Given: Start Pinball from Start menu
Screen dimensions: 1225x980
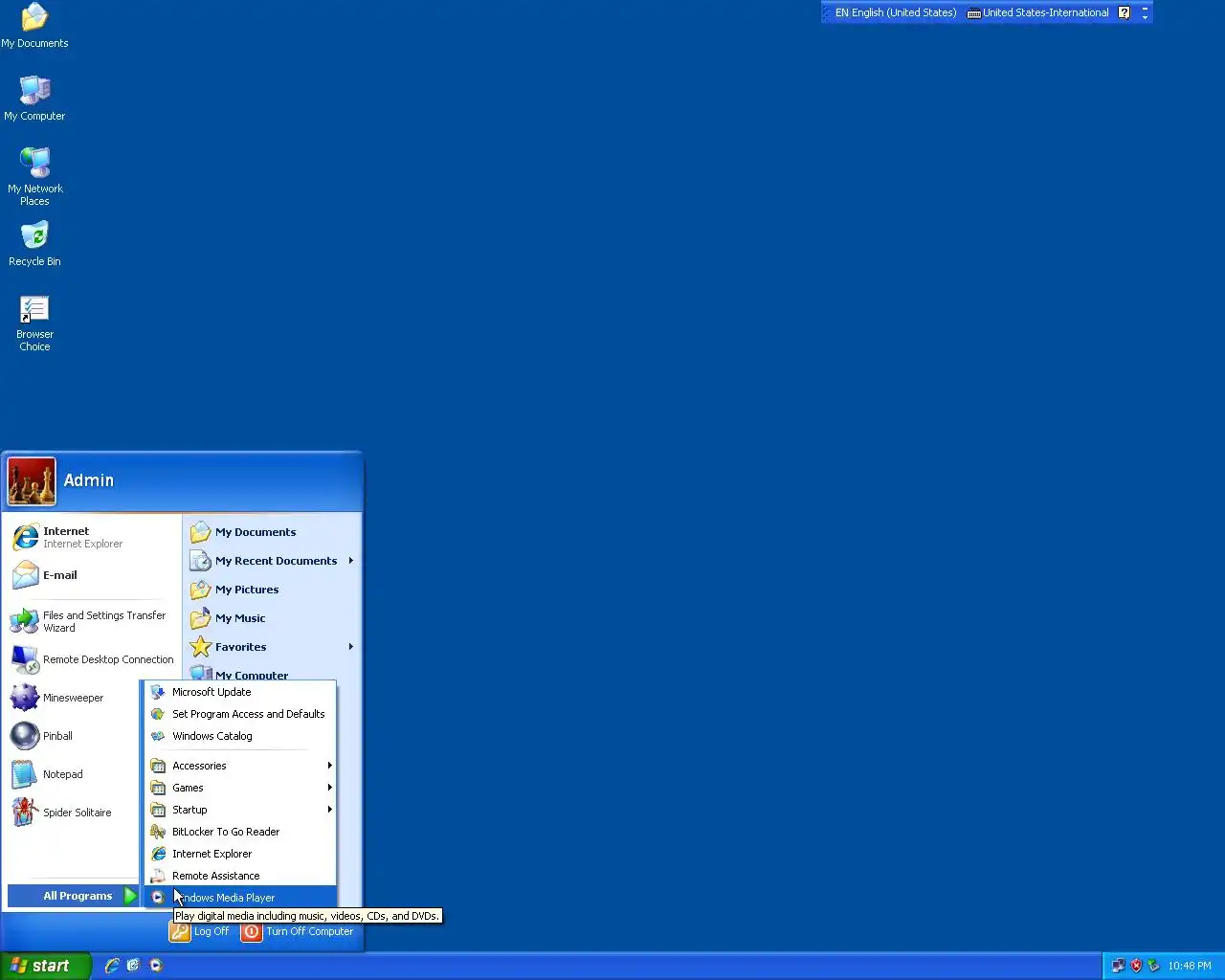Looking at the screenshot, I should pos(73,736).
